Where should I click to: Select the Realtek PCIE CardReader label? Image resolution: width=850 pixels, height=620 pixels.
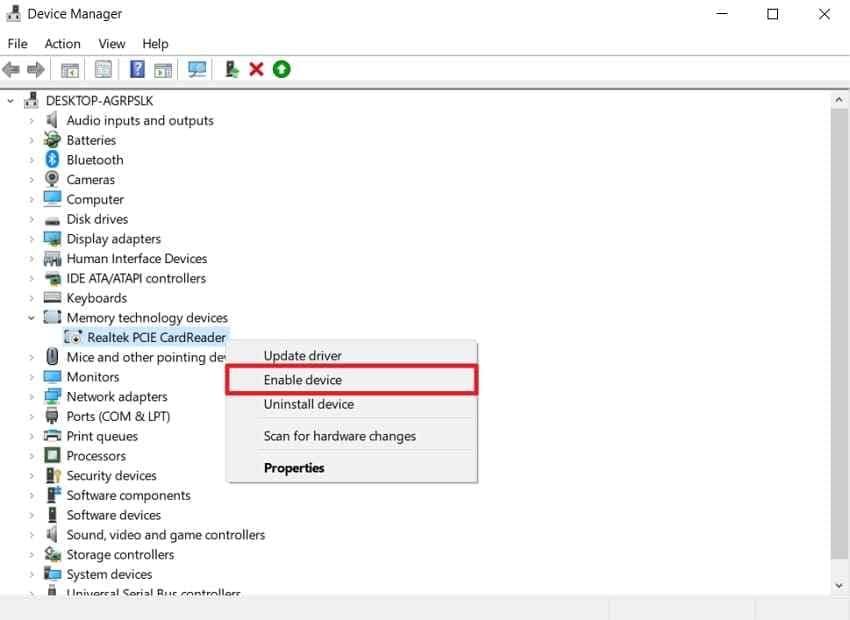(x=156, y=337)
